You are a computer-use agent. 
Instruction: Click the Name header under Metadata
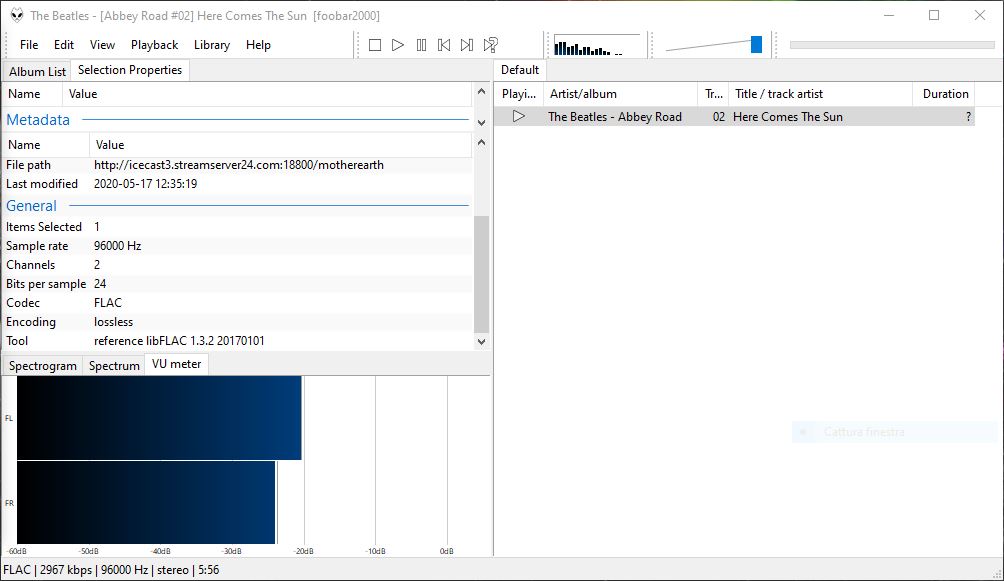(x=46, y=145)
